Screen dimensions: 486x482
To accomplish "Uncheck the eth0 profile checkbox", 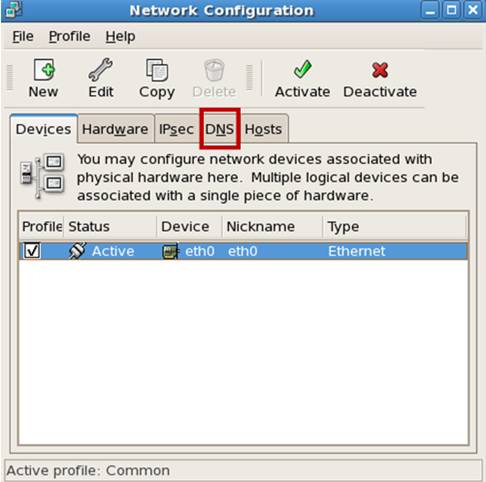I will [x=32, y=251].
